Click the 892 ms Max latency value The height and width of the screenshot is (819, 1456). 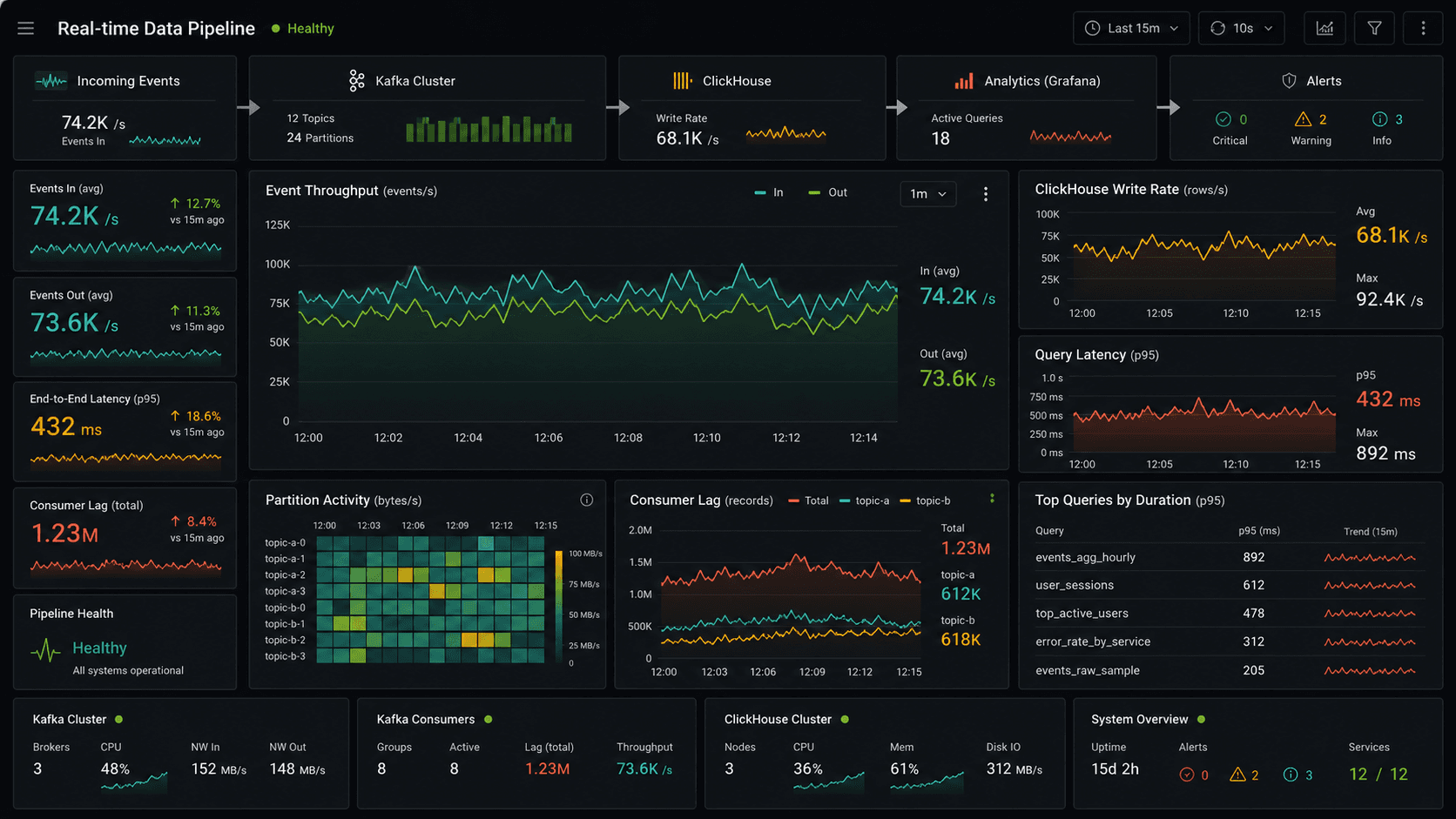(x=1385, y=453)
